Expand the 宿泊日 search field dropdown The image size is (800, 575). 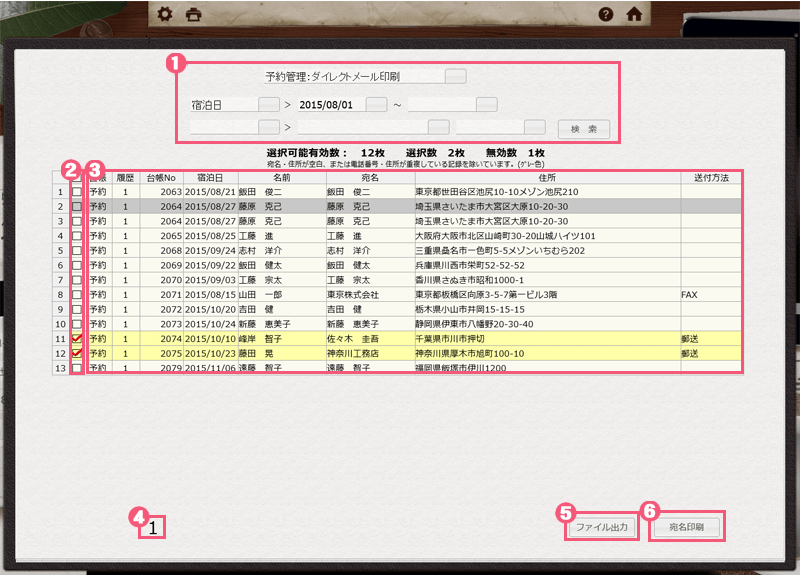pyautogui.click(x=269, y=104)
